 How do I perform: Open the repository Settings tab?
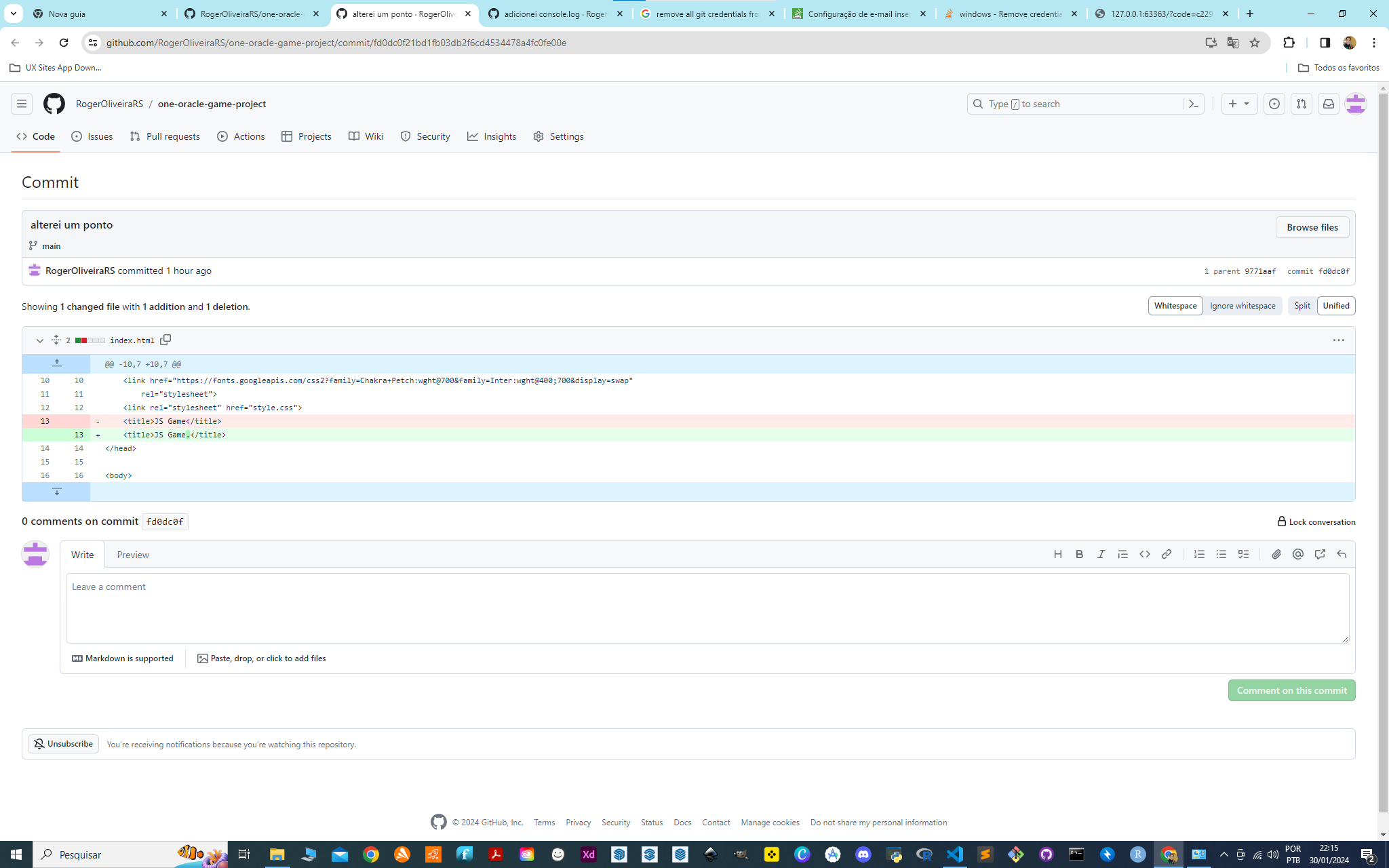[x=558, y=136]
